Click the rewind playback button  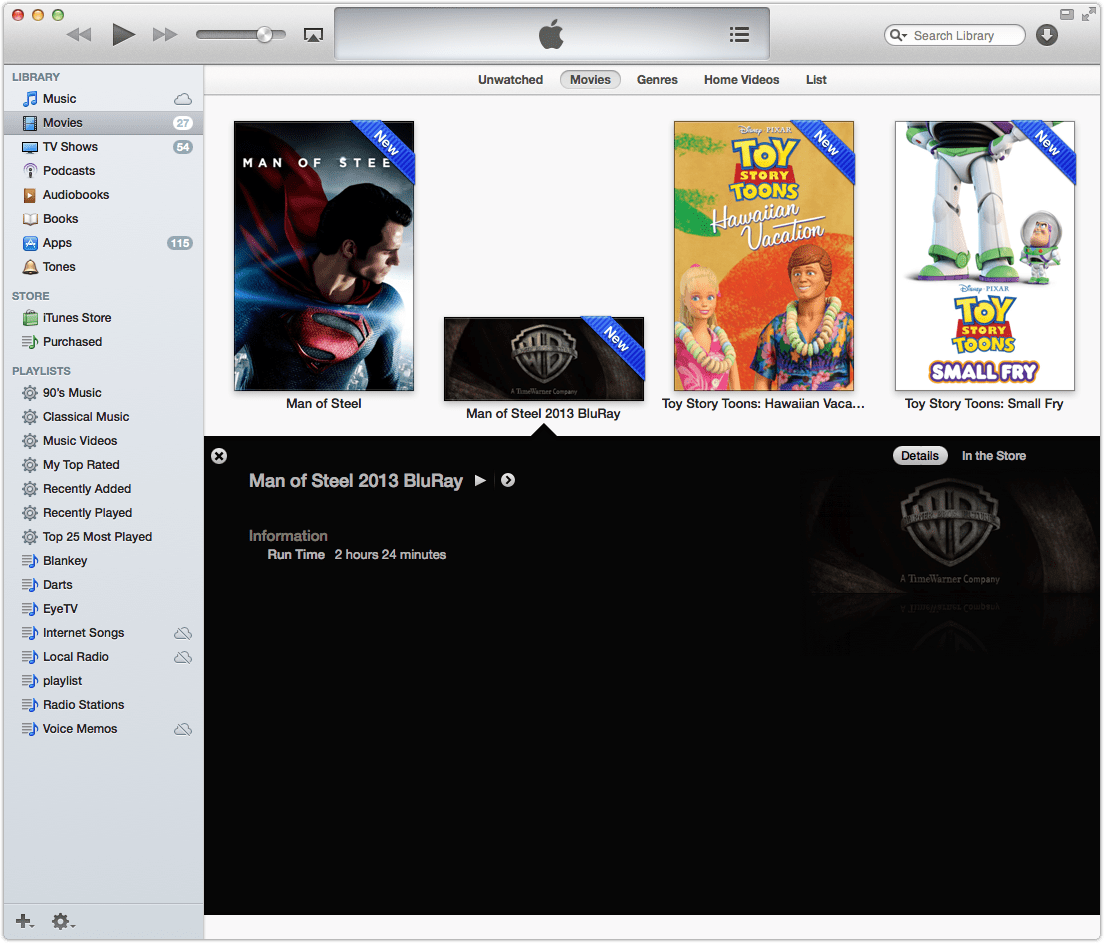[x=79, y=35]
